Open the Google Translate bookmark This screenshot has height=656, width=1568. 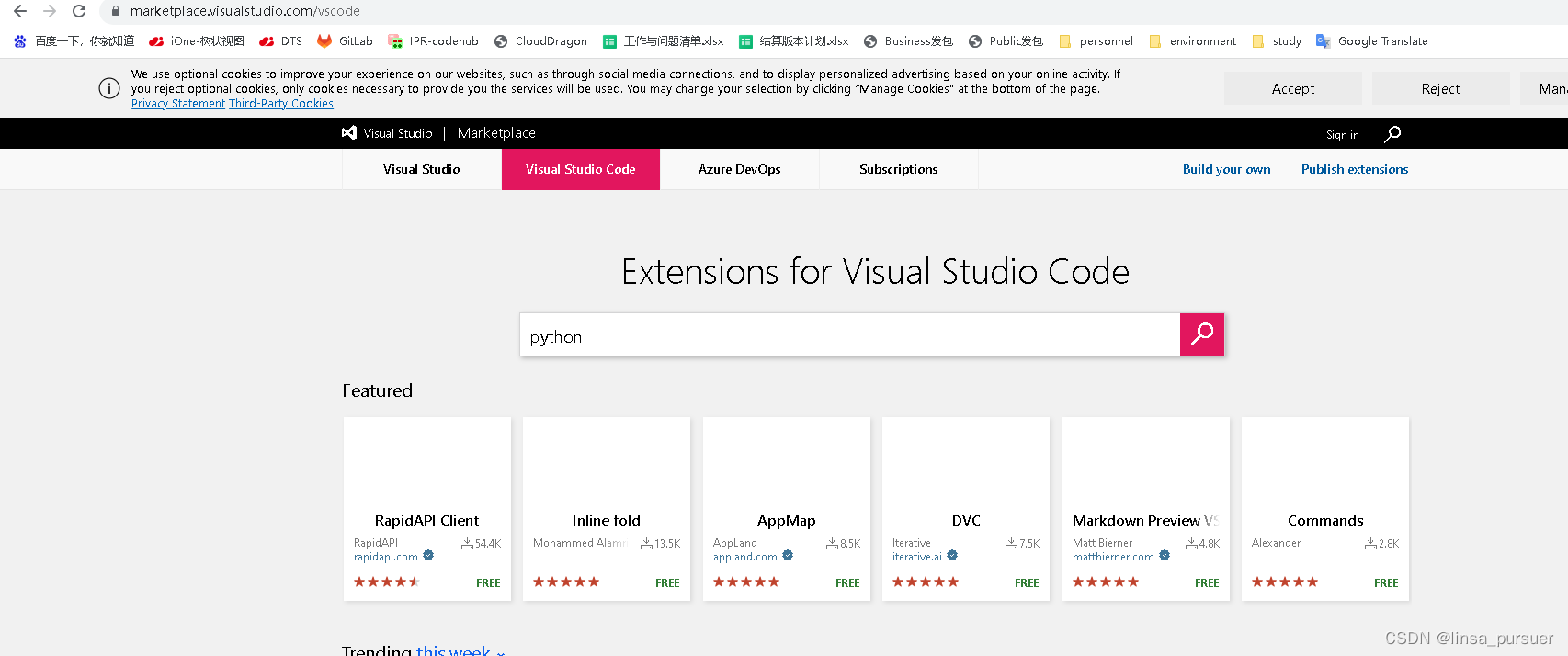1372,41
